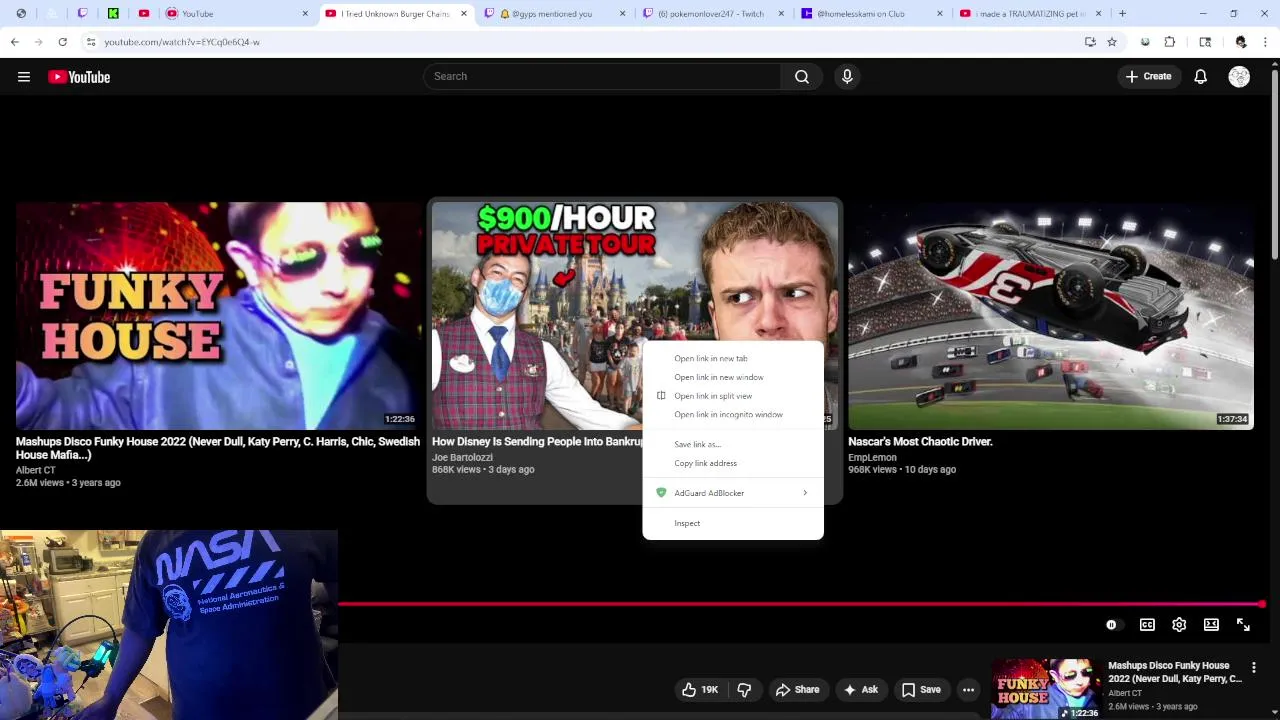Exit full screen with the player icon
The height and width of the screenshot is (720, 1280).
pyautogui.click(x=1243, y=625)
